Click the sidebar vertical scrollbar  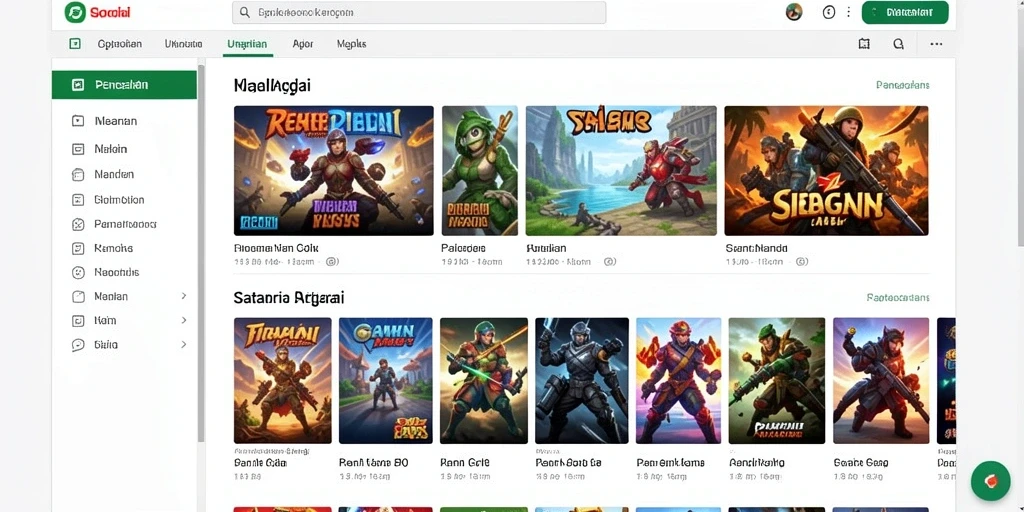tap(201, 253)
